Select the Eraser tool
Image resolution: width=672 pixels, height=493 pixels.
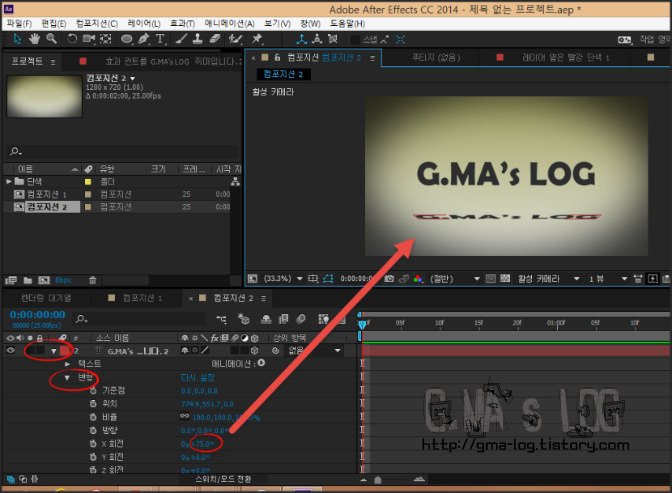[215, 39]
